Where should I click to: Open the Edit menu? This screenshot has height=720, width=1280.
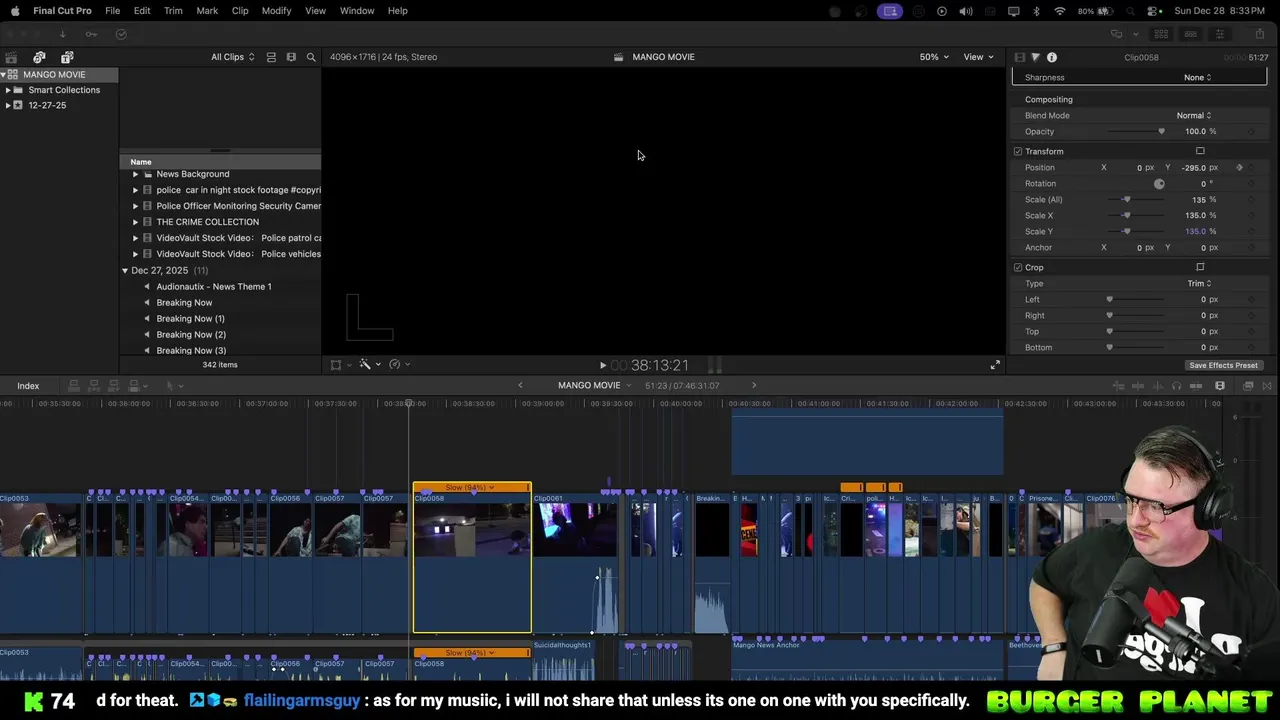click(142, 10)
